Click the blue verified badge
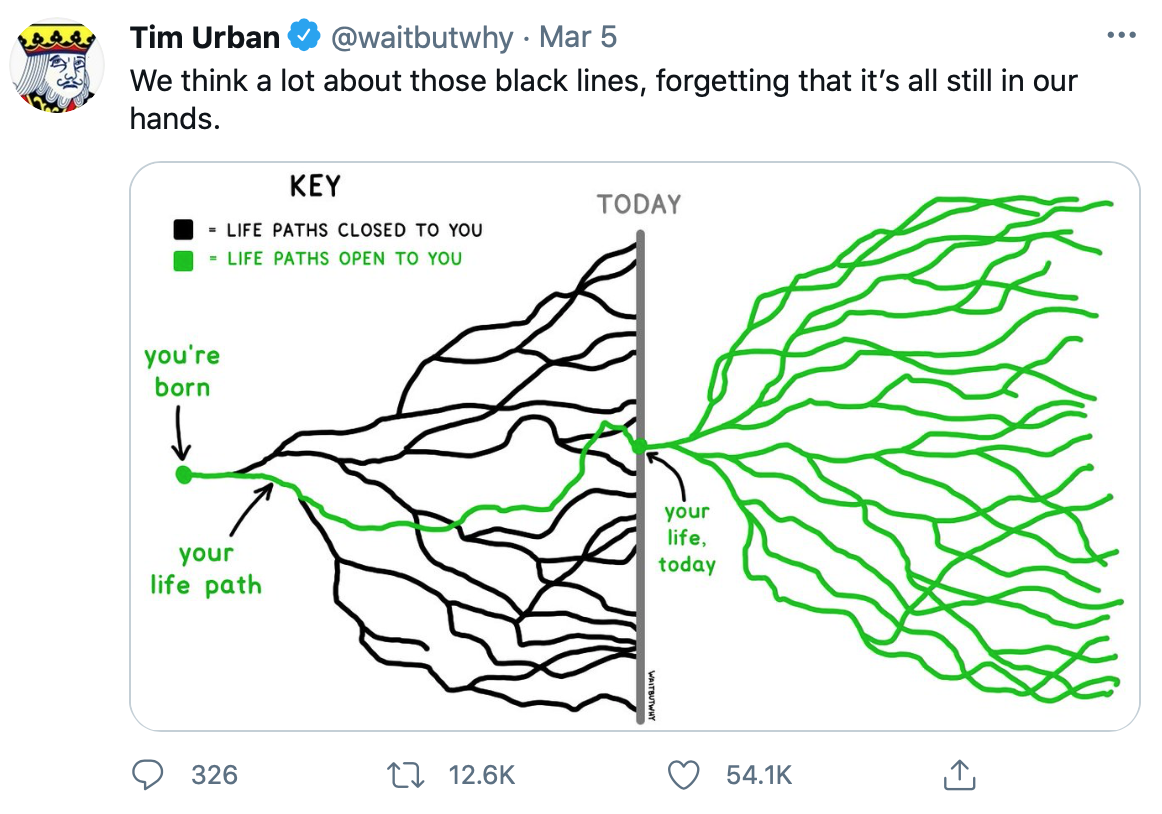1162x814 pixels. click(x=302, y=38)
